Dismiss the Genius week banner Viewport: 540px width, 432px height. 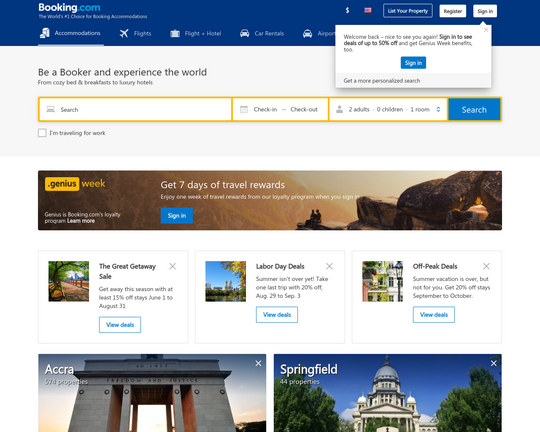click(486, 186)
